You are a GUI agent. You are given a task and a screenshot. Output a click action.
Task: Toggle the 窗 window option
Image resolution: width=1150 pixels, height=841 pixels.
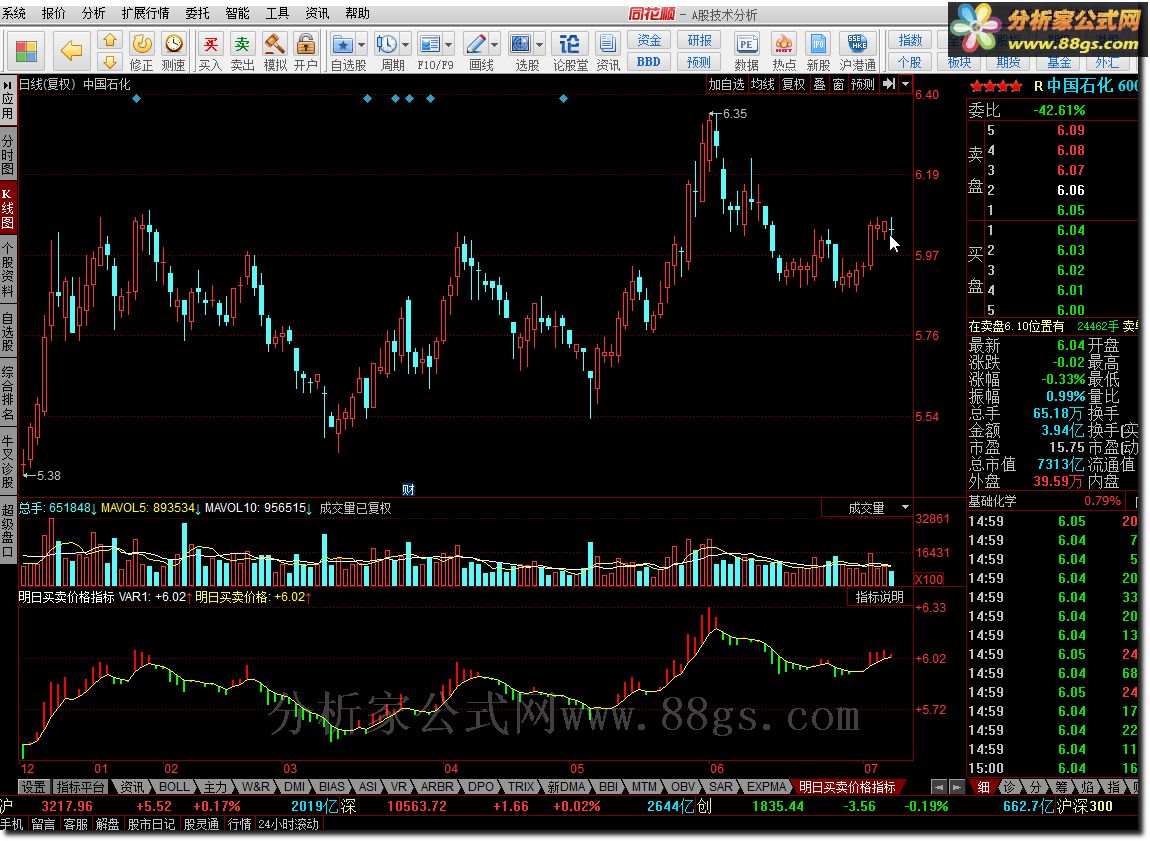pyautogui.click(x=838, y=84)
